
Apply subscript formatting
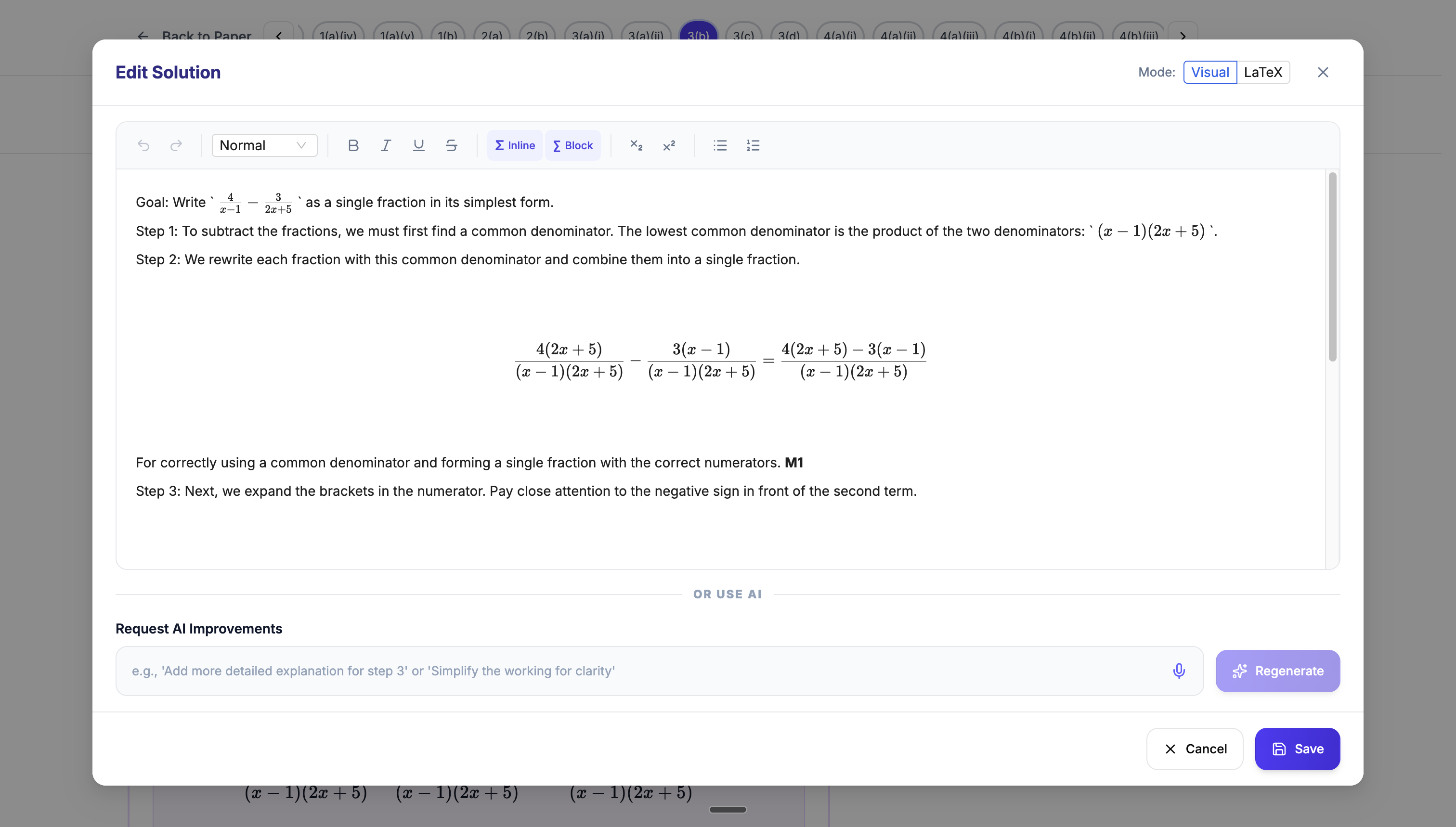point(636,145)
